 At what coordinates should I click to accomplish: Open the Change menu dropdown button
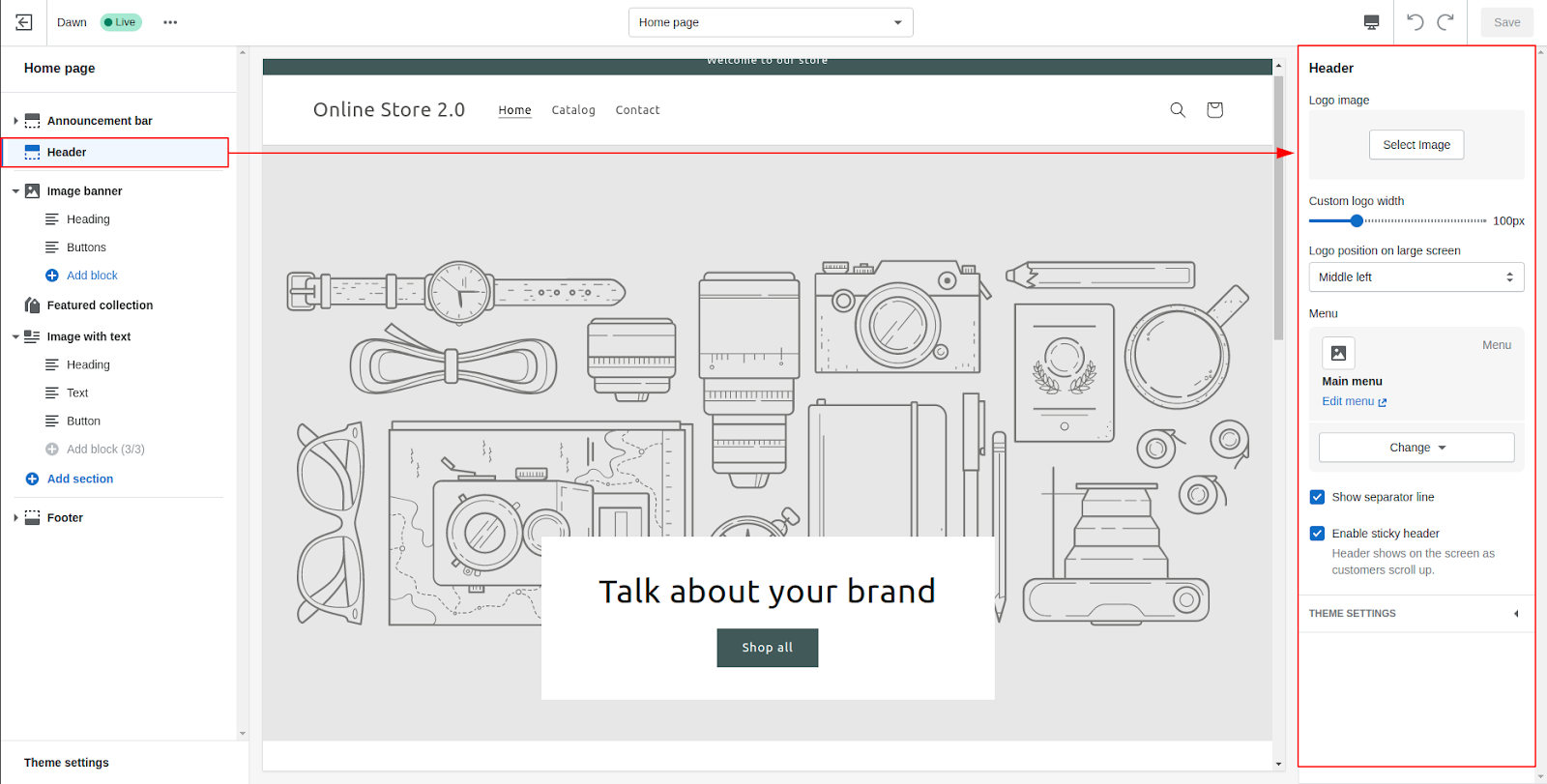tap(1416, 448)
